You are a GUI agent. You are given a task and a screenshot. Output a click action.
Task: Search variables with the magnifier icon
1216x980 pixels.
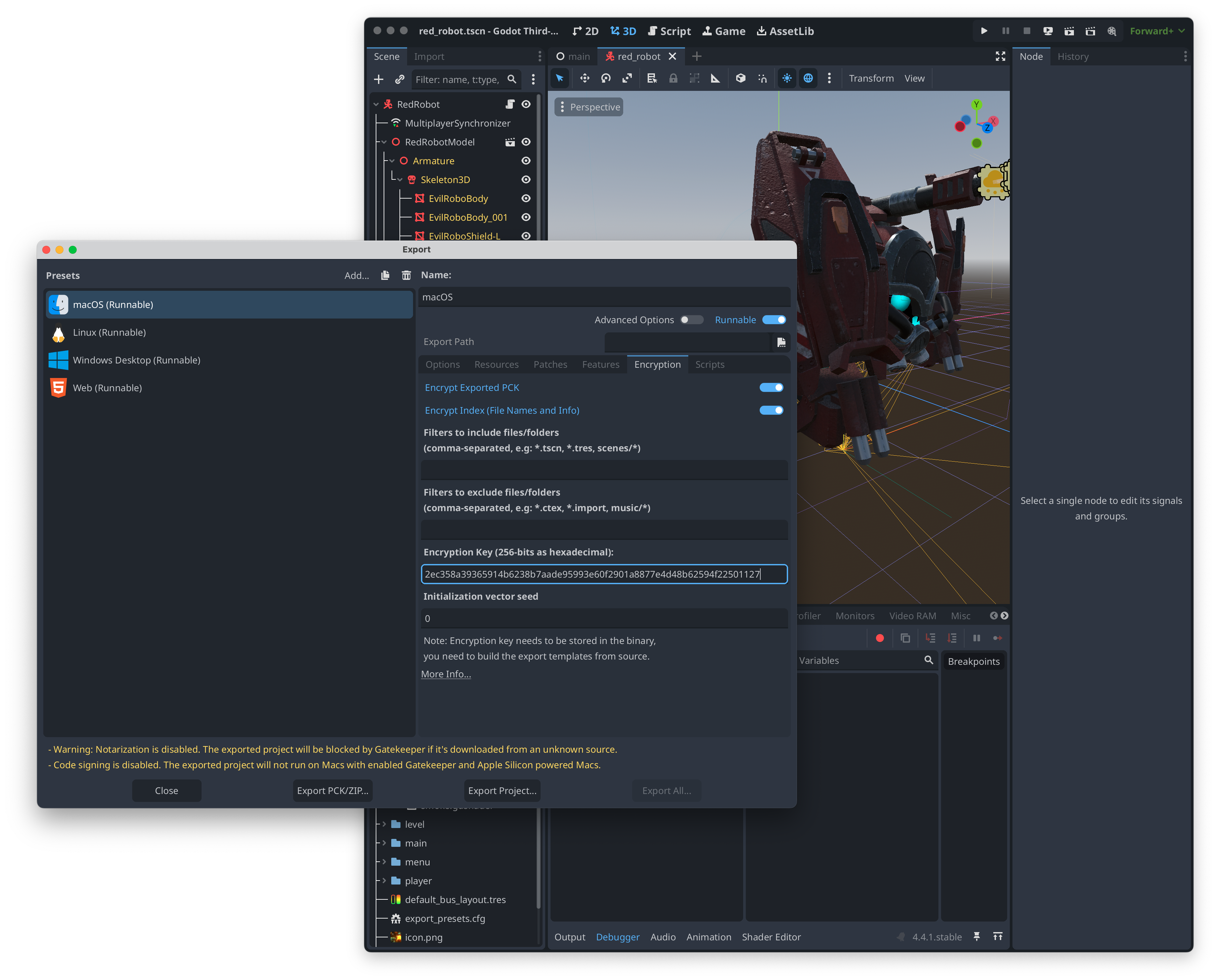pos(929,660)
